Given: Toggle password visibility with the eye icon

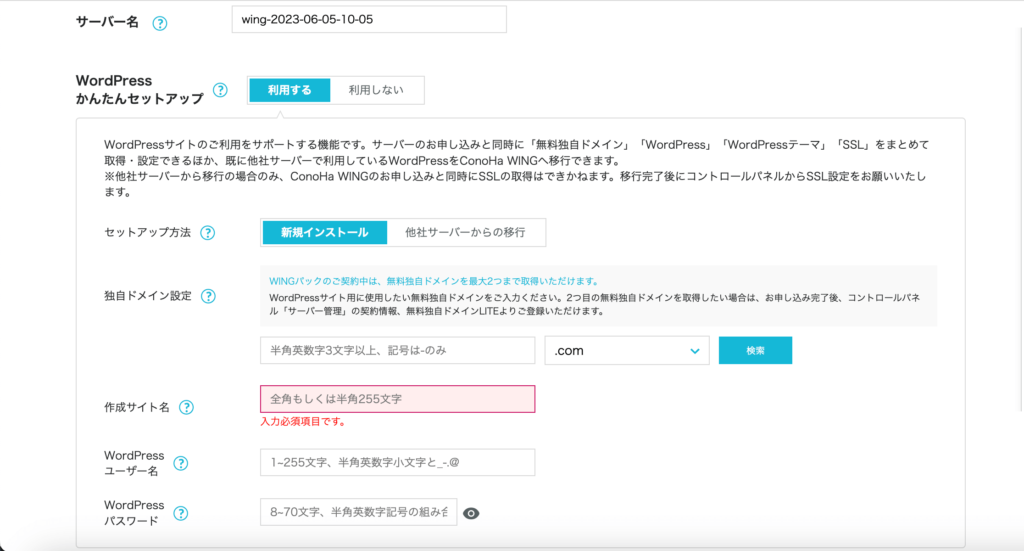Looking at the screenshot, I should click(471, 514).
